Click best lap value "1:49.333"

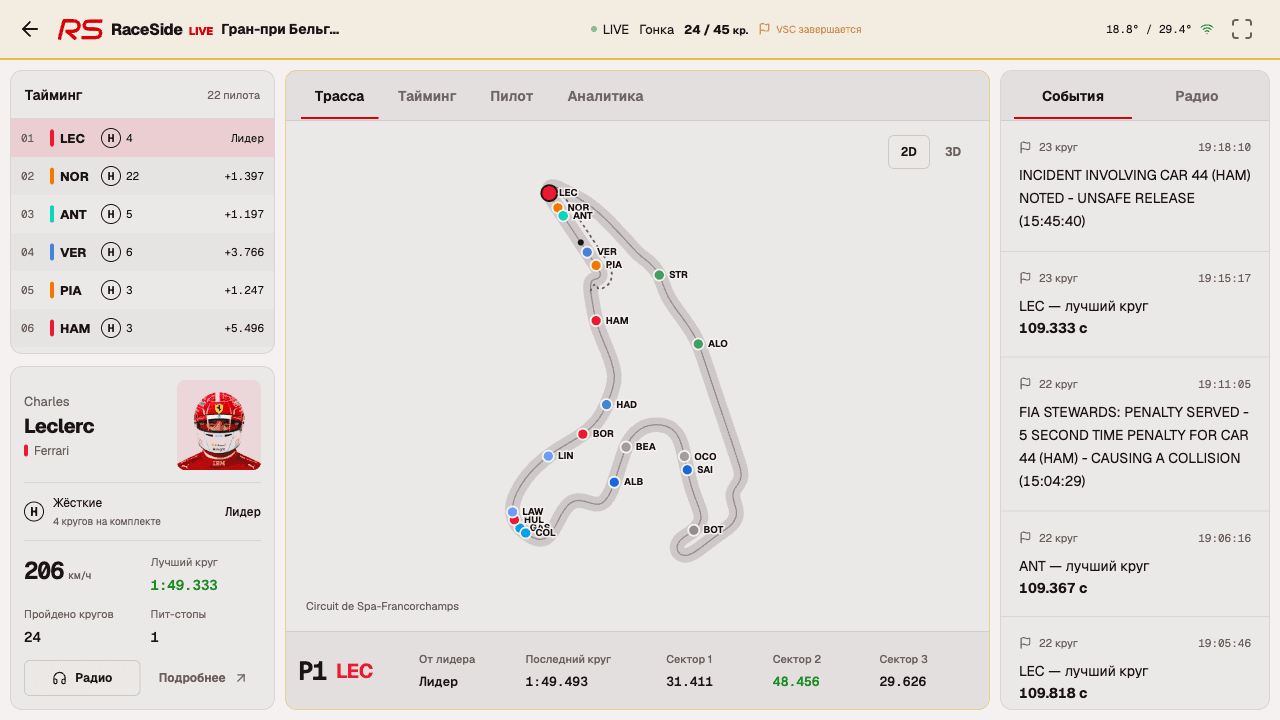pyautogui.click(x=184, y=585)
